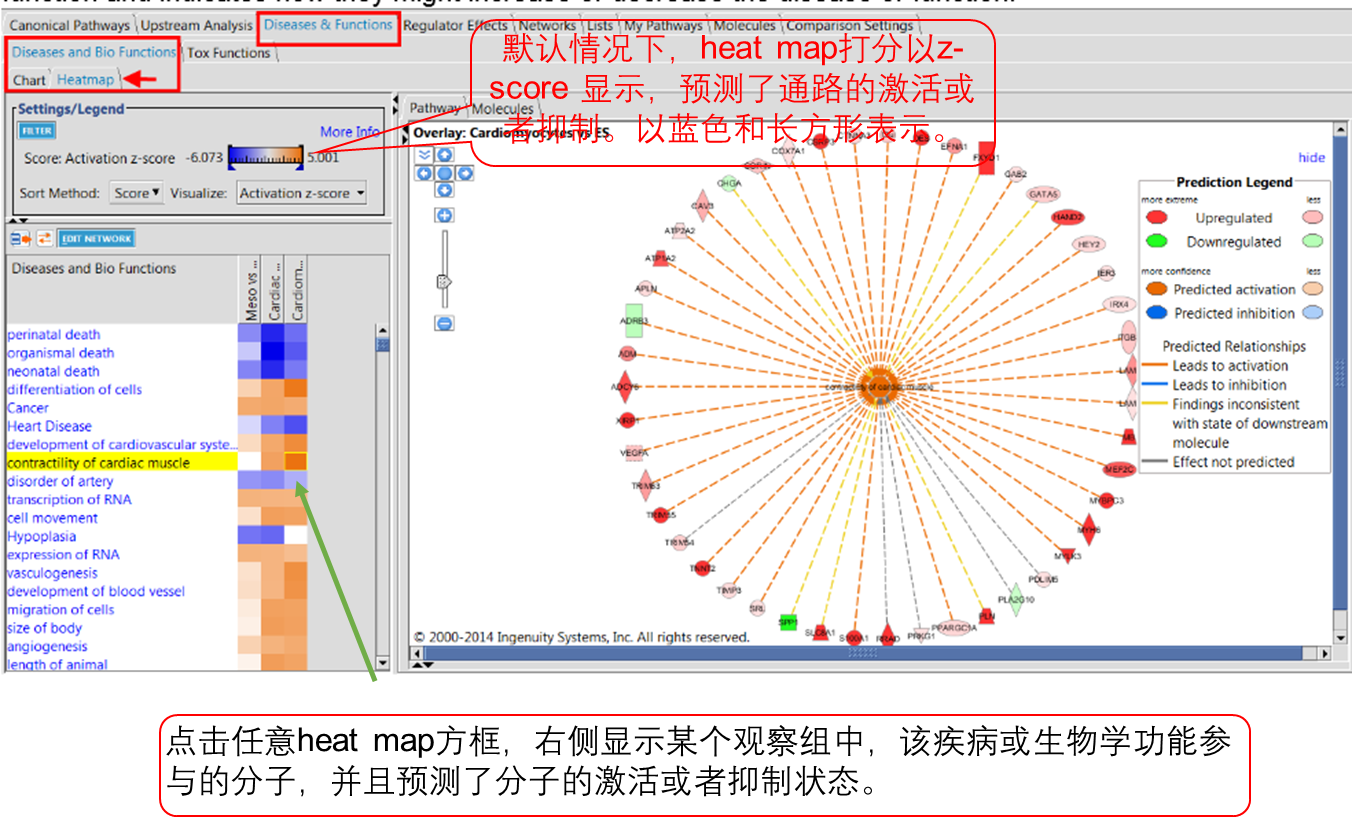Select the VEGFA node in the network
This screenshot has width=1352, height=820.
click(x=634, y=453)
